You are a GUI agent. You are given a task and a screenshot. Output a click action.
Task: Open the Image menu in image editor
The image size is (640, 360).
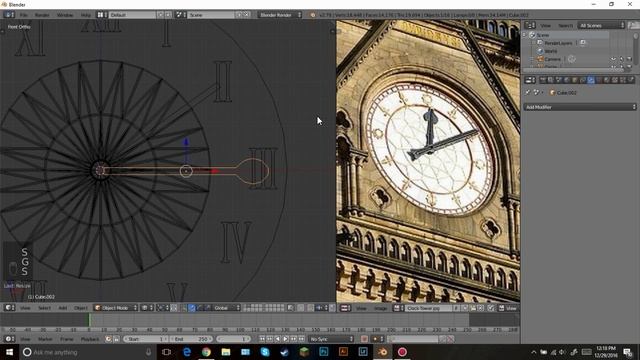click(x=380, y=308)
